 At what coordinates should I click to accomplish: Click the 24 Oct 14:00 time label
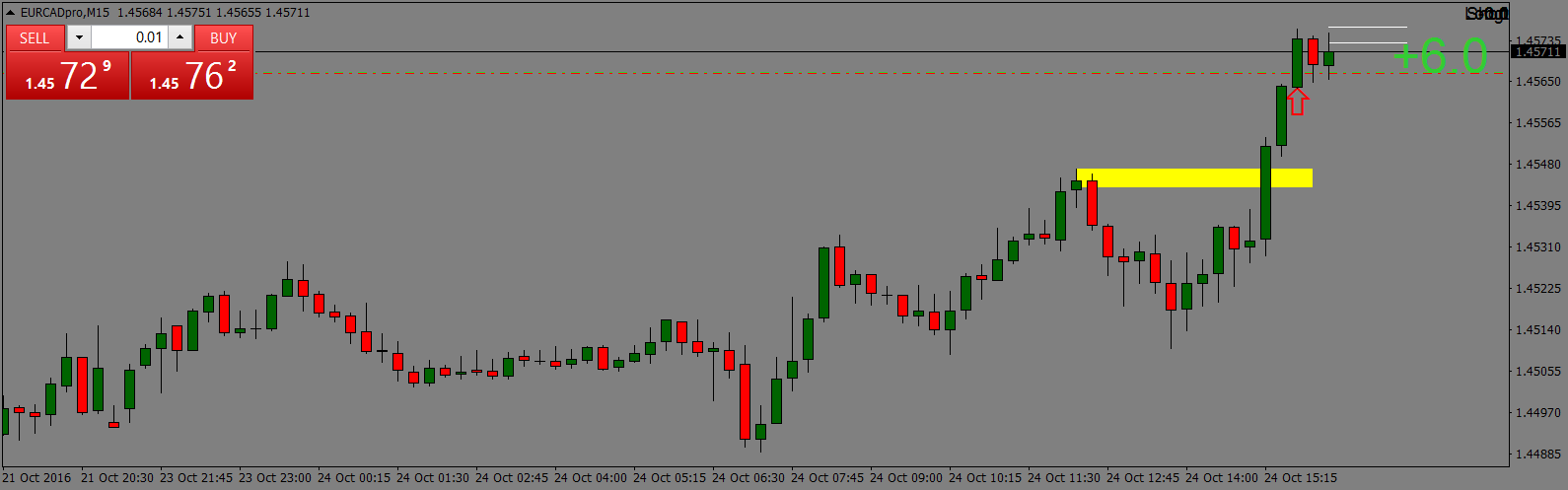tap(1222, 478)
